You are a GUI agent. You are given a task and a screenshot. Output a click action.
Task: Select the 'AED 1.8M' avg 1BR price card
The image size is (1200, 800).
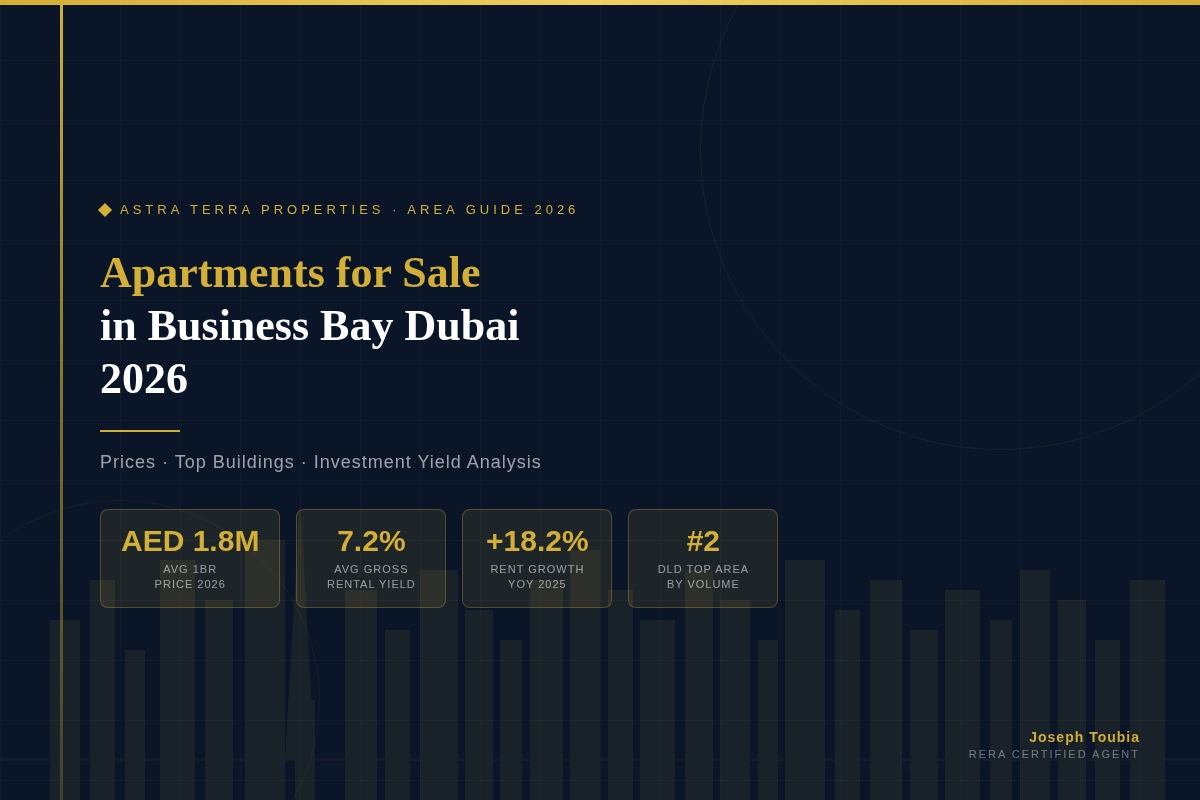click(190, 558)
